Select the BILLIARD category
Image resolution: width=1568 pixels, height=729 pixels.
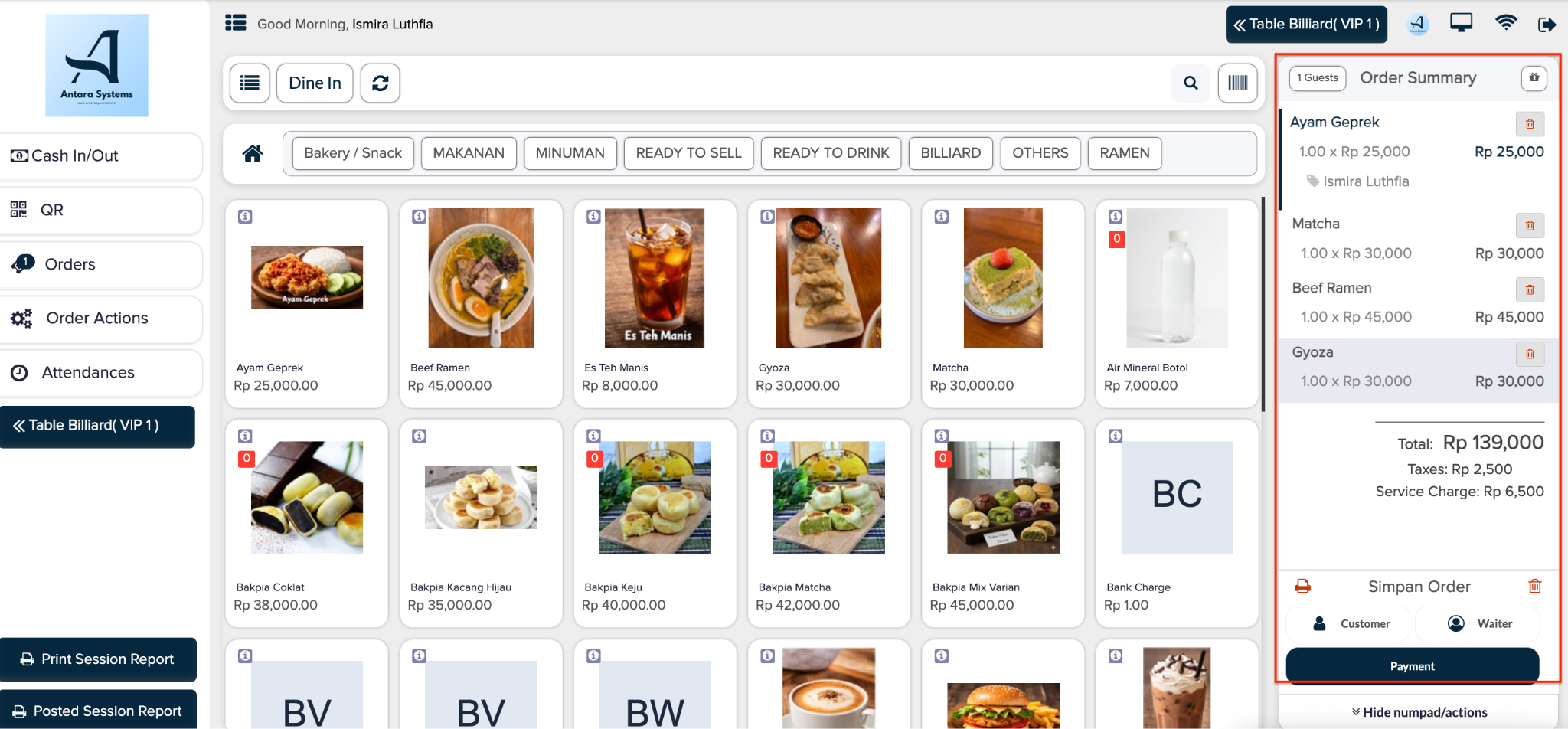point(950,153)
